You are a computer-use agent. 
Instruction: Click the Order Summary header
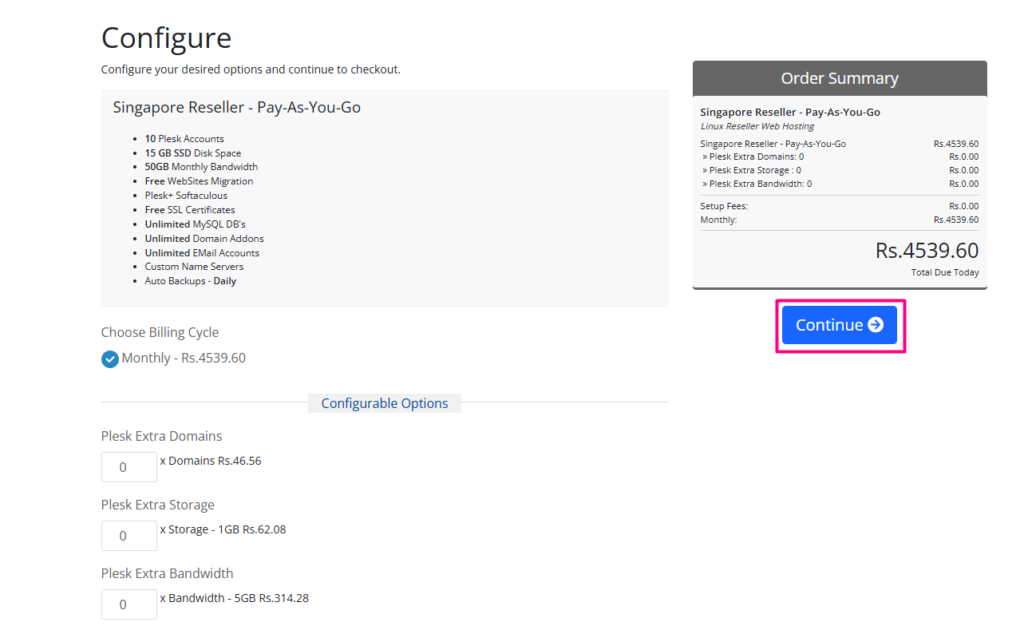(839, 78)
